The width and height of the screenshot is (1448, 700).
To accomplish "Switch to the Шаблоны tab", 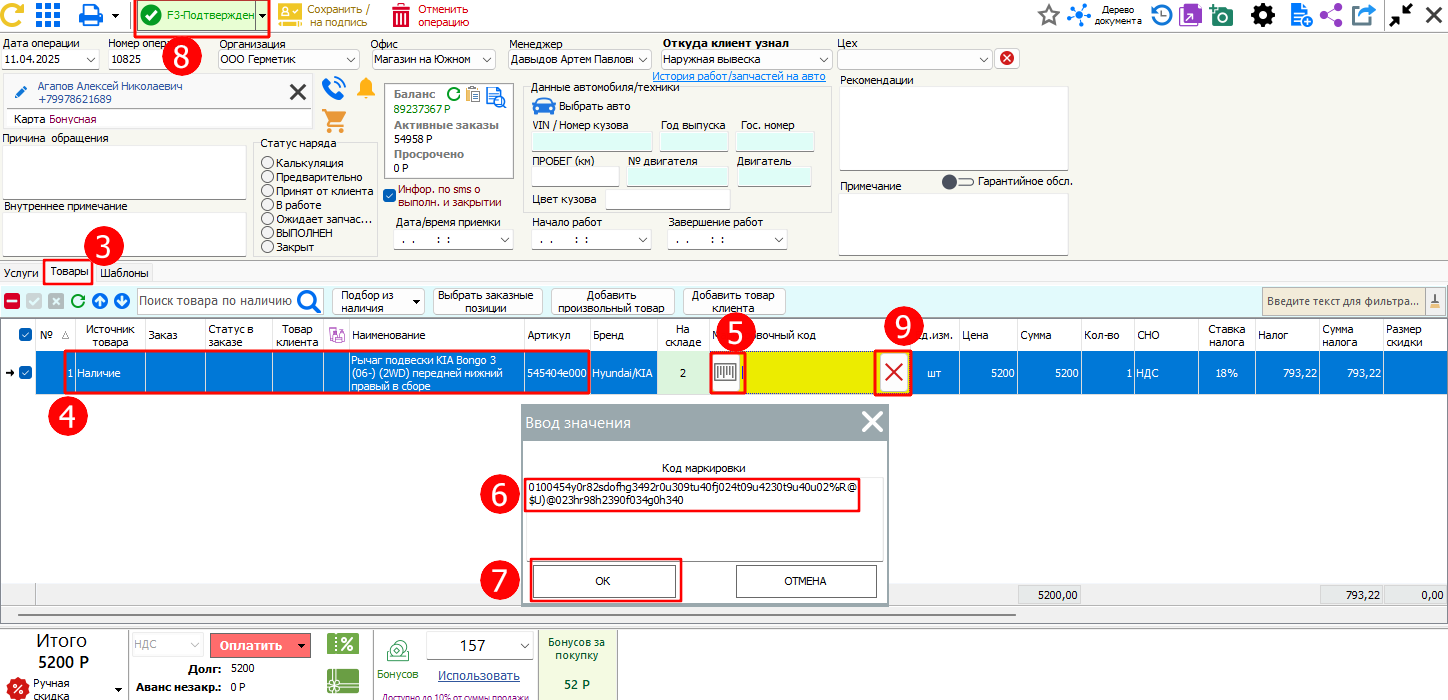I will (125, 273).
